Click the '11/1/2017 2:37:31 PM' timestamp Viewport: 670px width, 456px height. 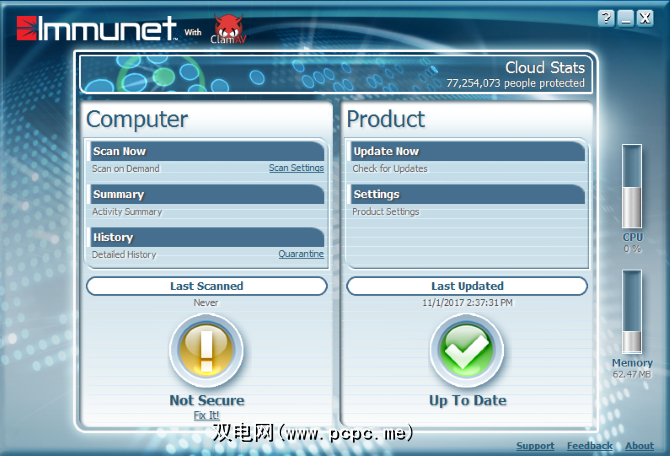pos(467,303)
